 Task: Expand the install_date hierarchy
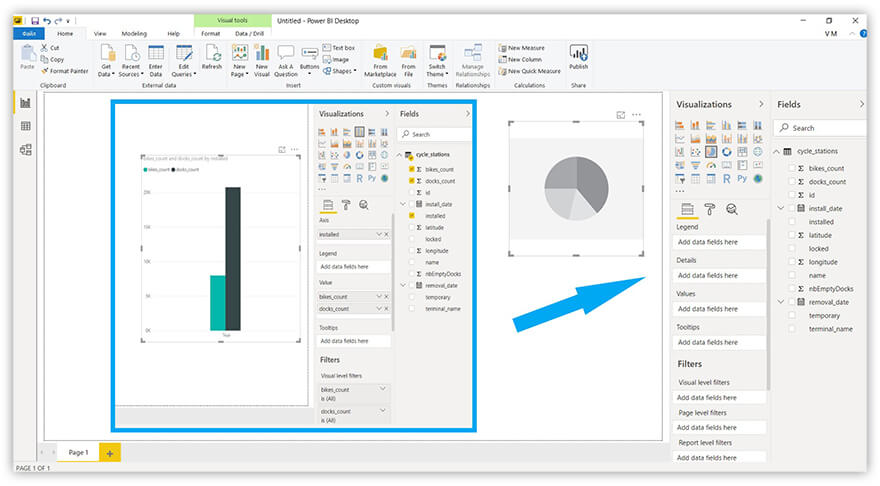coord(781,208)
